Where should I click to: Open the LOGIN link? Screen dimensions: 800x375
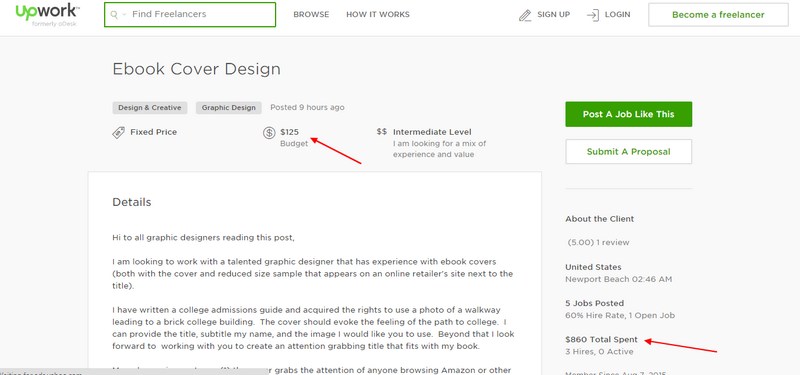point(617,14)
